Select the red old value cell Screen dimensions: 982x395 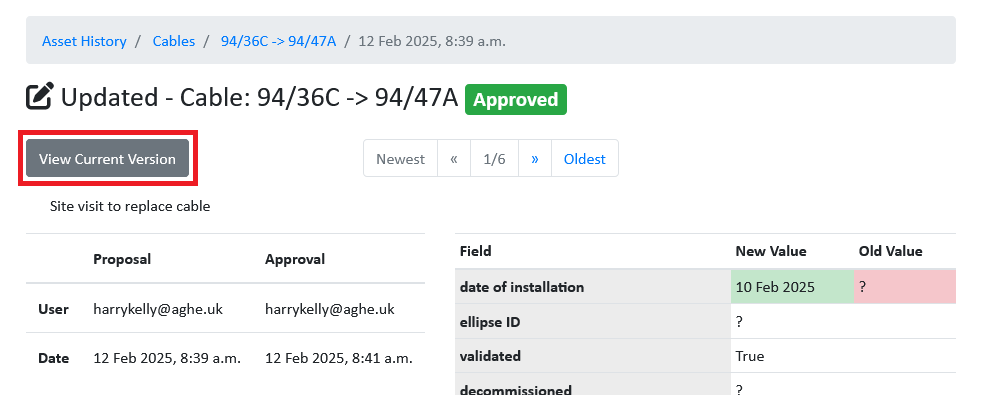905,287
